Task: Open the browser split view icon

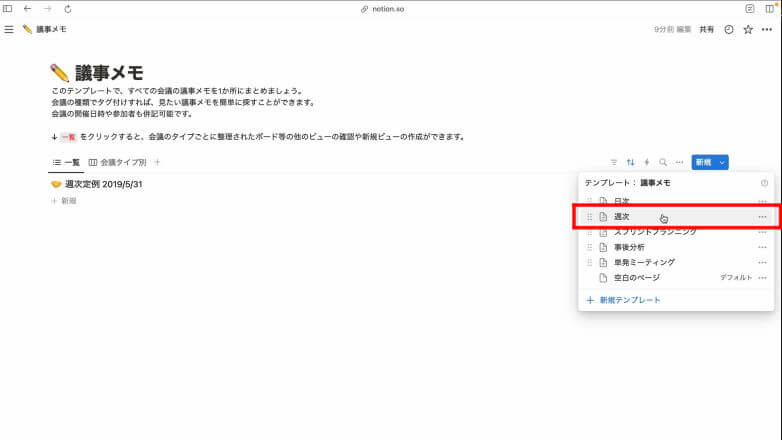Action: pyautogui.click(x=770, y=8)
